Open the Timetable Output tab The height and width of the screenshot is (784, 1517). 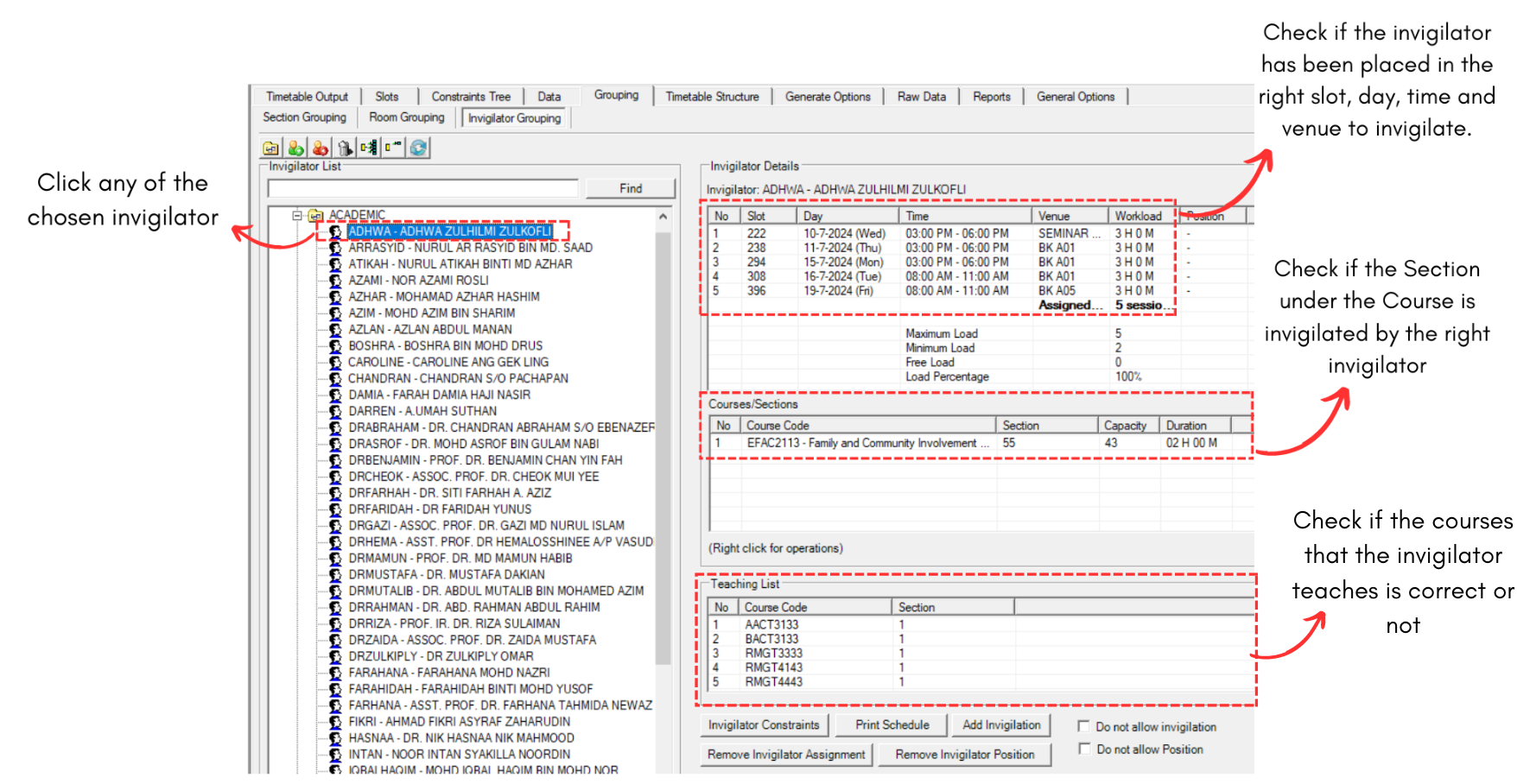coord(307,97)
